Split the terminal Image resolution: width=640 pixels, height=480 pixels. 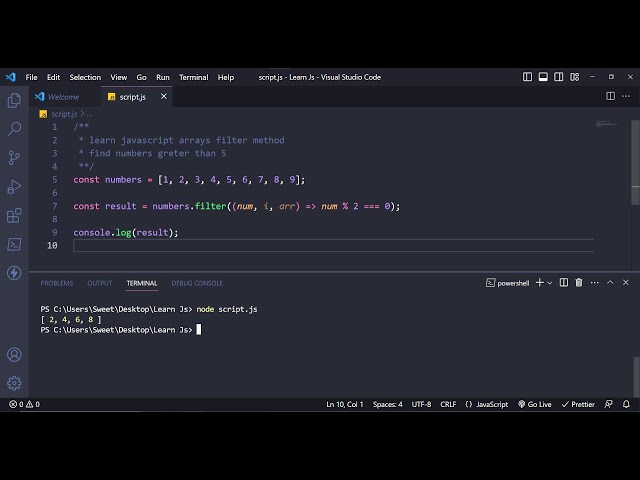pyautogui.click(x=564, y=282)
